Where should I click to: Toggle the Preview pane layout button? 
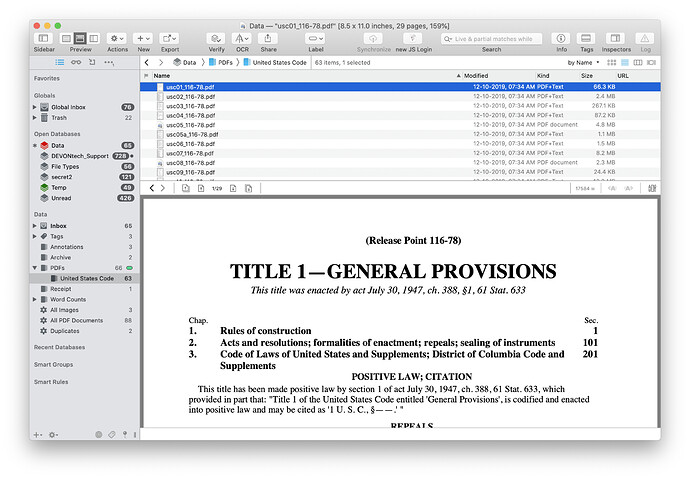click(x=80, y=37)
